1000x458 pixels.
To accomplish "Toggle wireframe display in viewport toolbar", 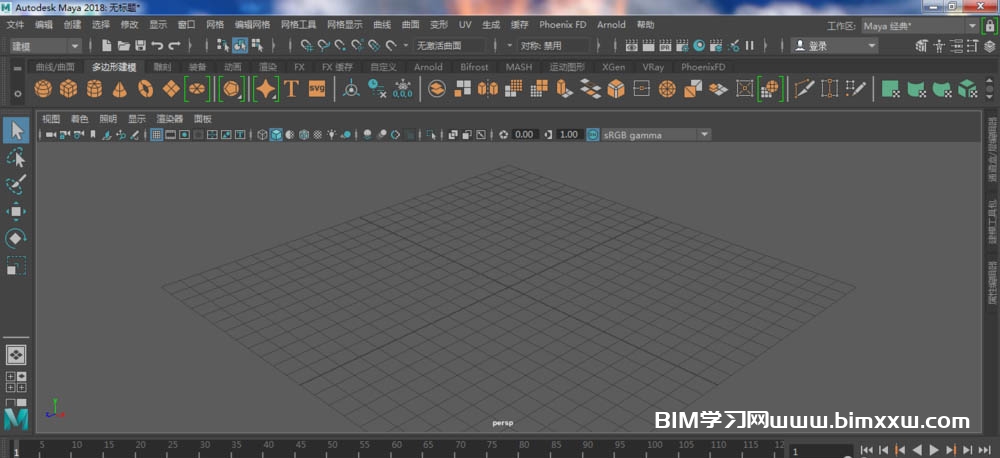I will [x=262, y=134].
